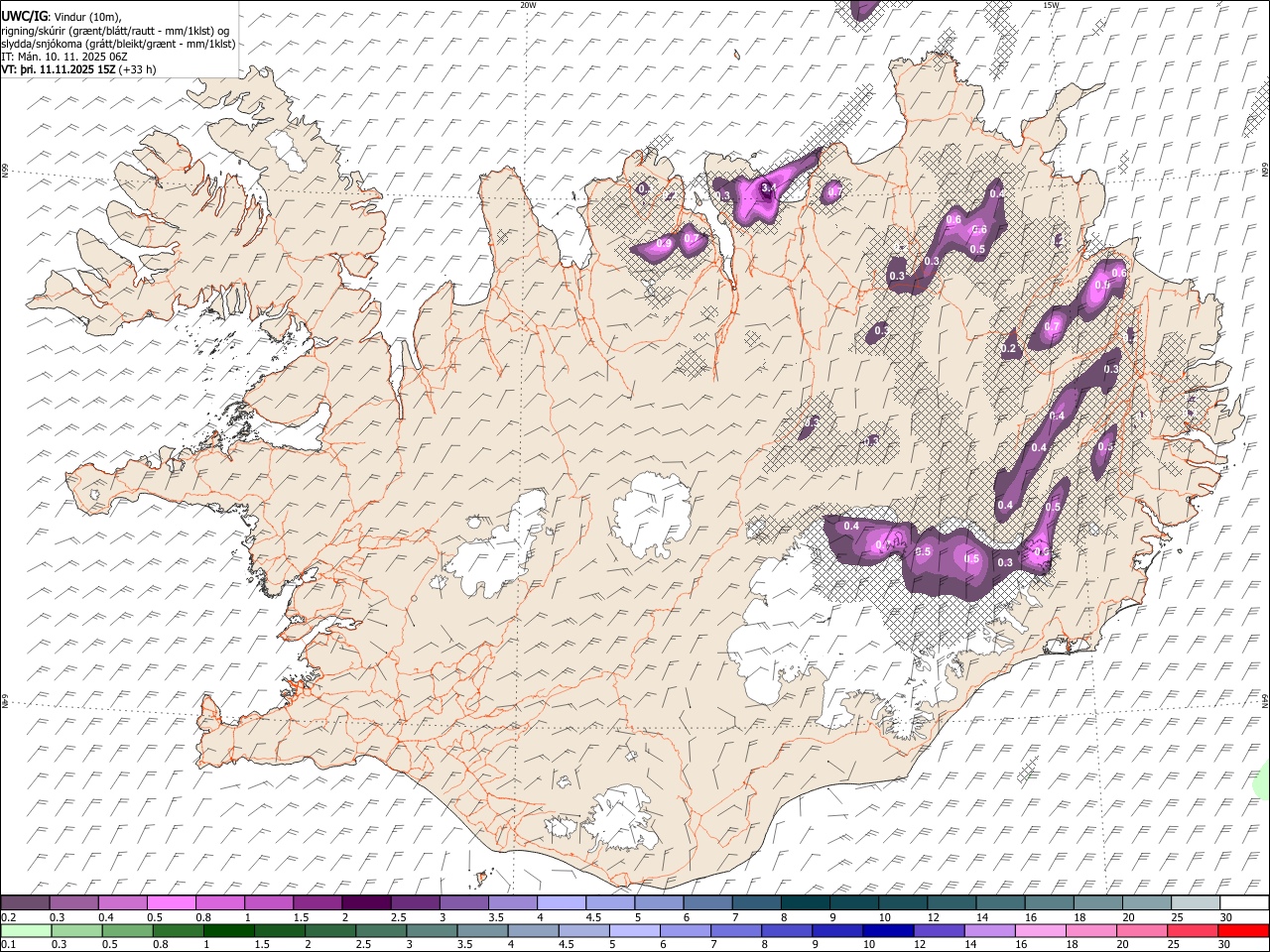Viewport: 1270px width, 952px height.
Task: Click the "20W" longitude label
Action: point(528,5)
